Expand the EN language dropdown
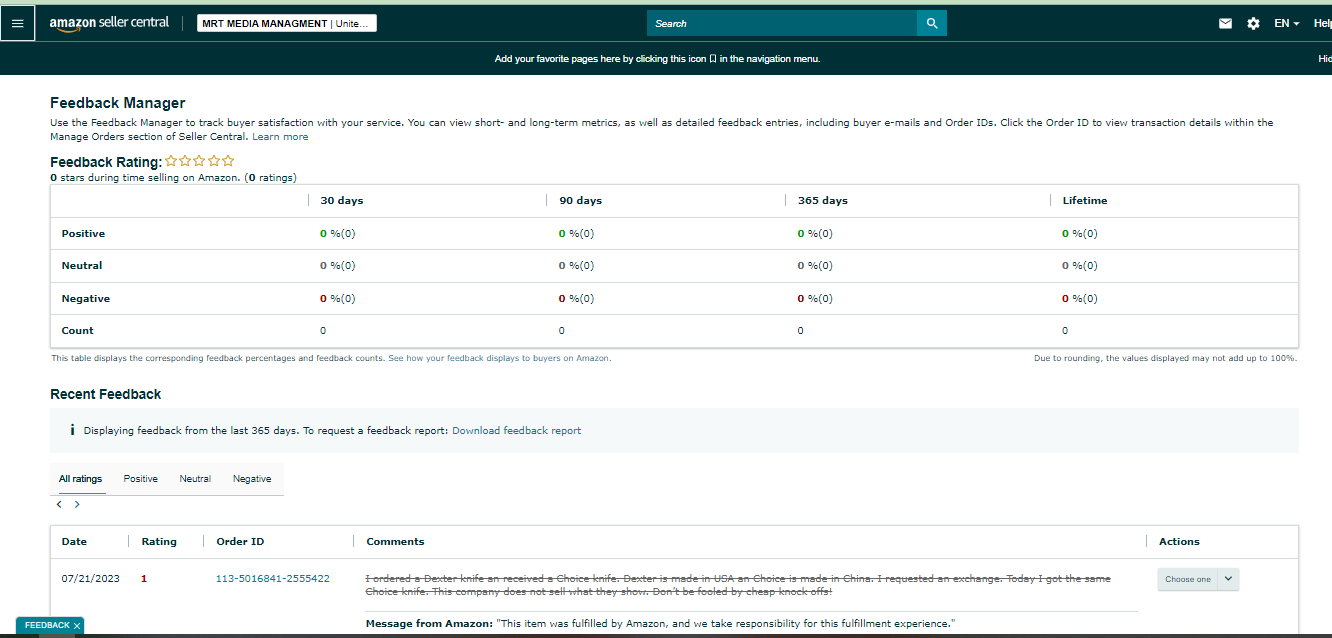Screen dimensions: 1332x638 [x=1287, y=23]
